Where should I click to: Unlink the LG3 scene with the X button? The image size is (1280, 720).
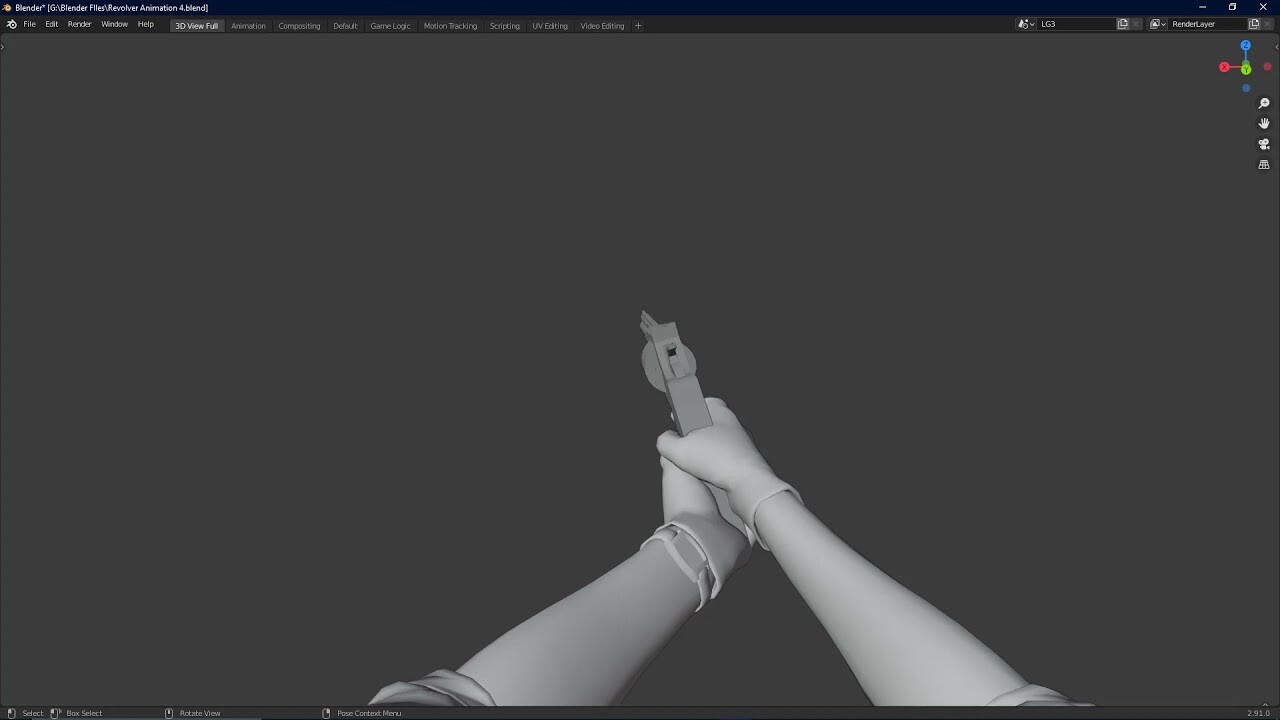pos(1136,24)
